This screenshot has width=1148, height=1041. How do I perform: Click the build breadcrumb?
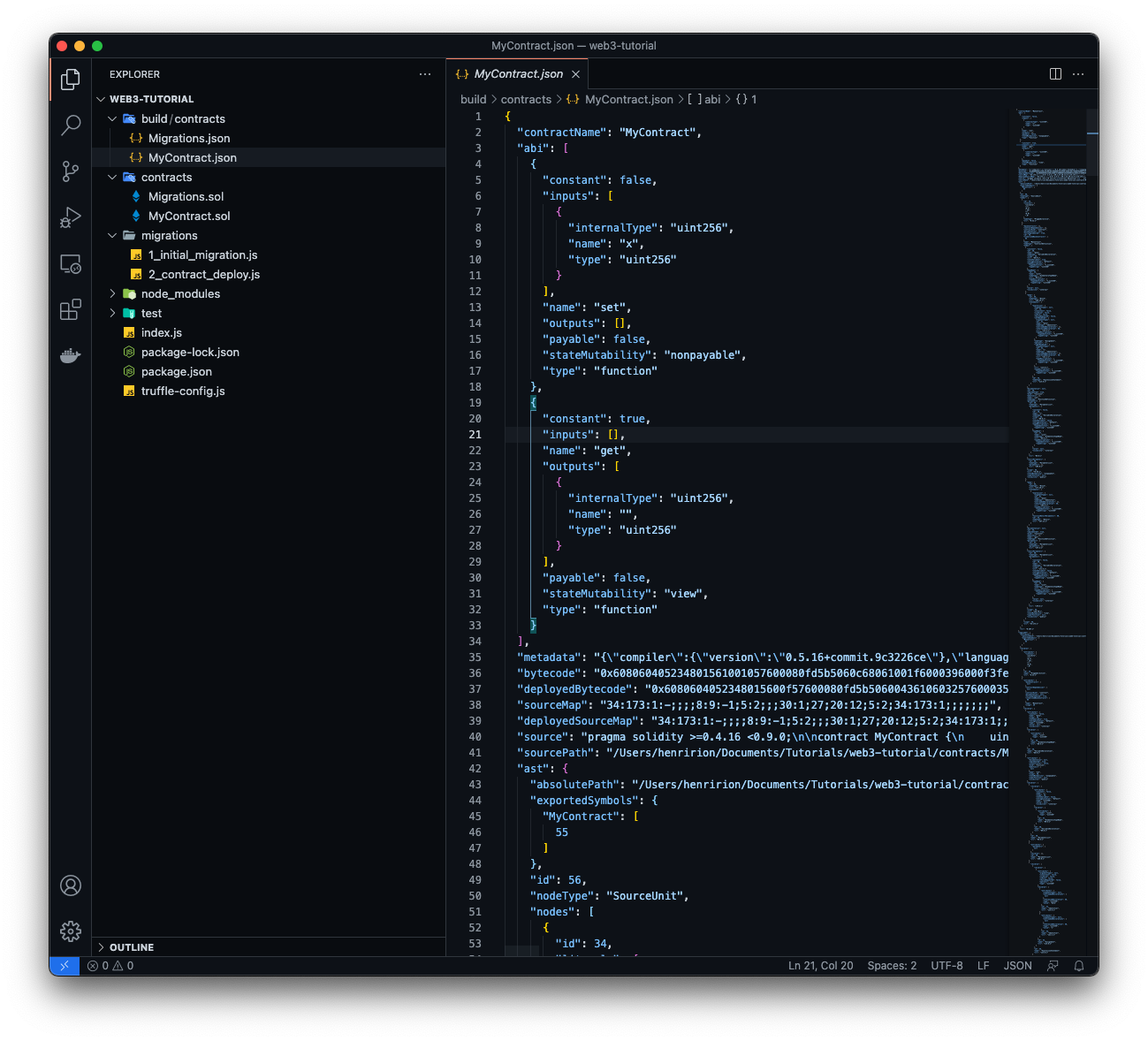(x=474, y=99)
